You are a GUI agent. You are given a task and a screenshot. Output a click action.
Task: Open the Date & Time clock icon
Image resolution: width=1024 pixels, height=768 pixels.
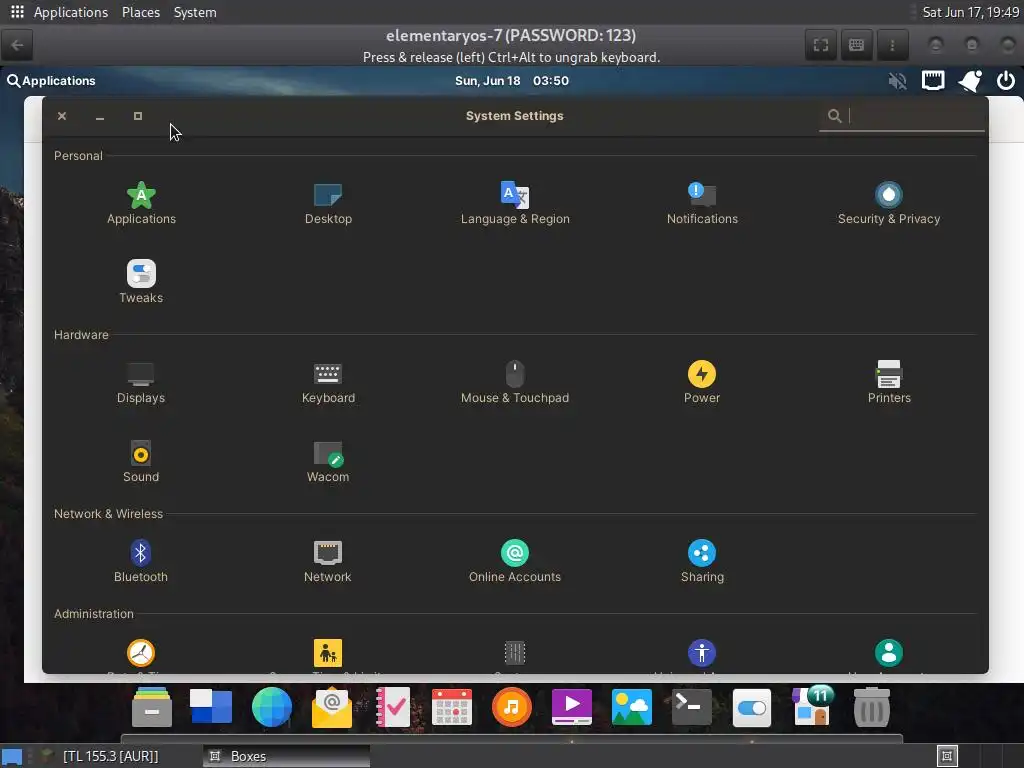141,652
